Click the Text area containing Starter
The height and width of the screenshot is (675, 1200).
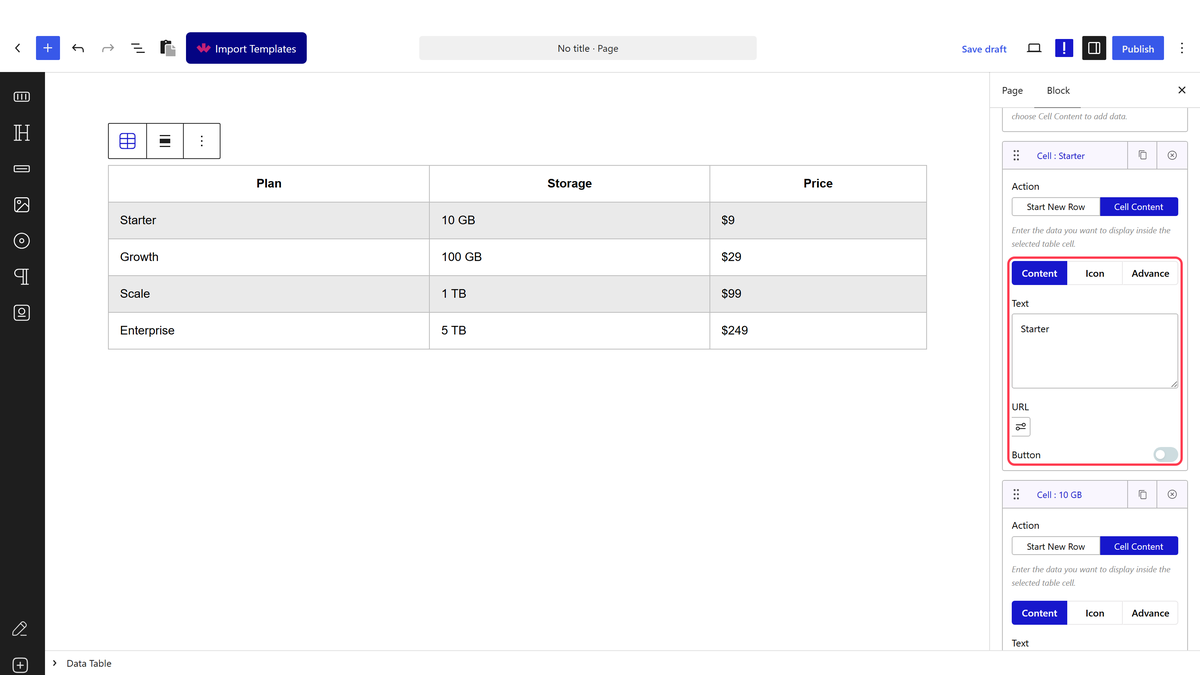pyautogui.click(x=1095, y=351)
